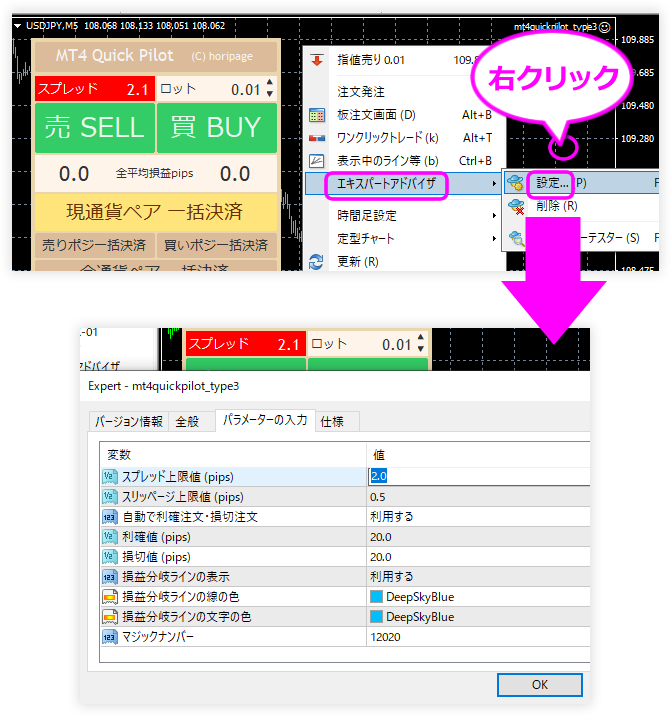Open the 損益分岐ラインの線の色 DeepSkyBlue value
671x716 pixels.
click(478, 597)
